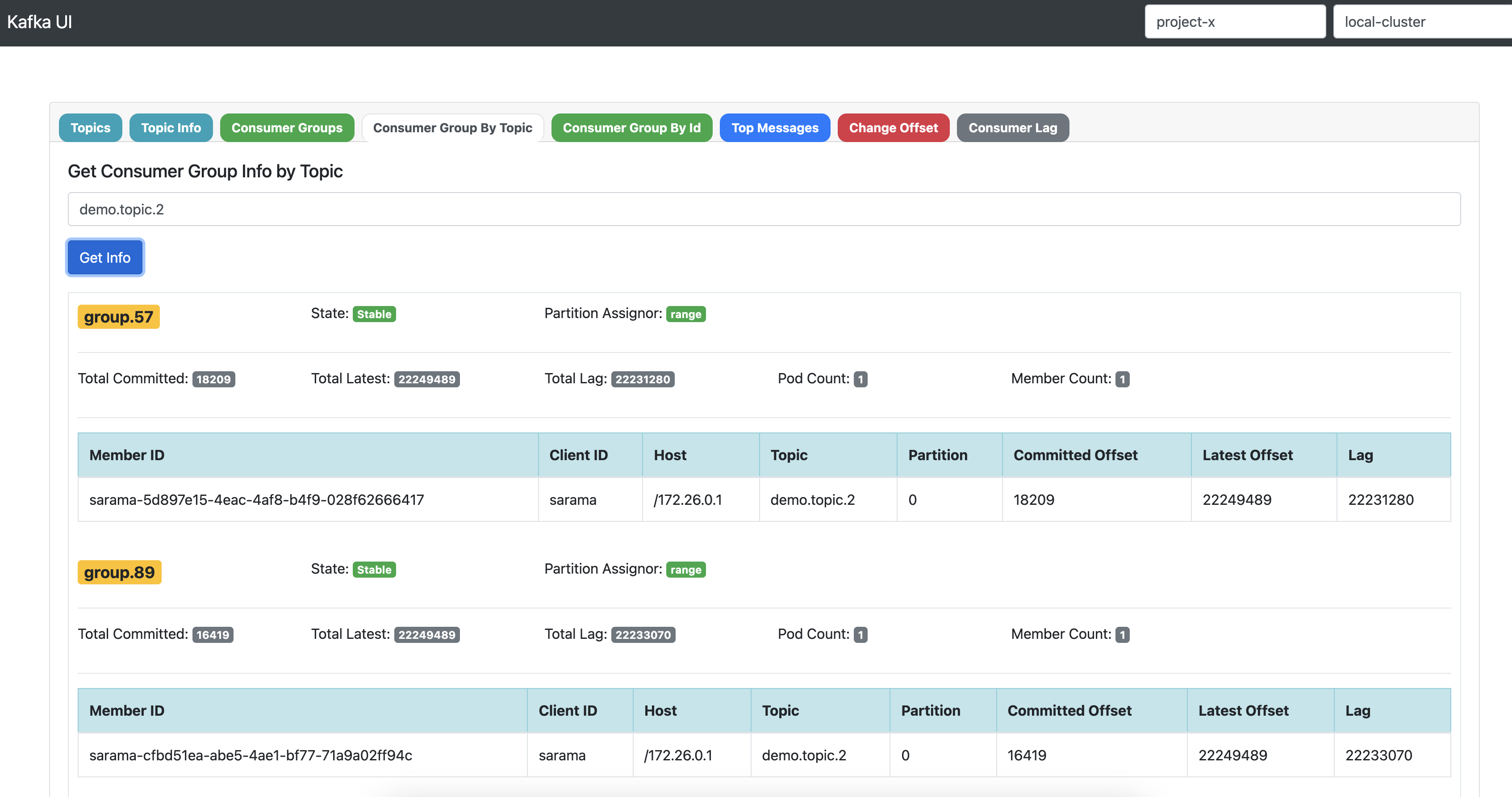Screen dimensions: 1512x797
Task: Click the Topics tab
Action: tap(90, 127)
